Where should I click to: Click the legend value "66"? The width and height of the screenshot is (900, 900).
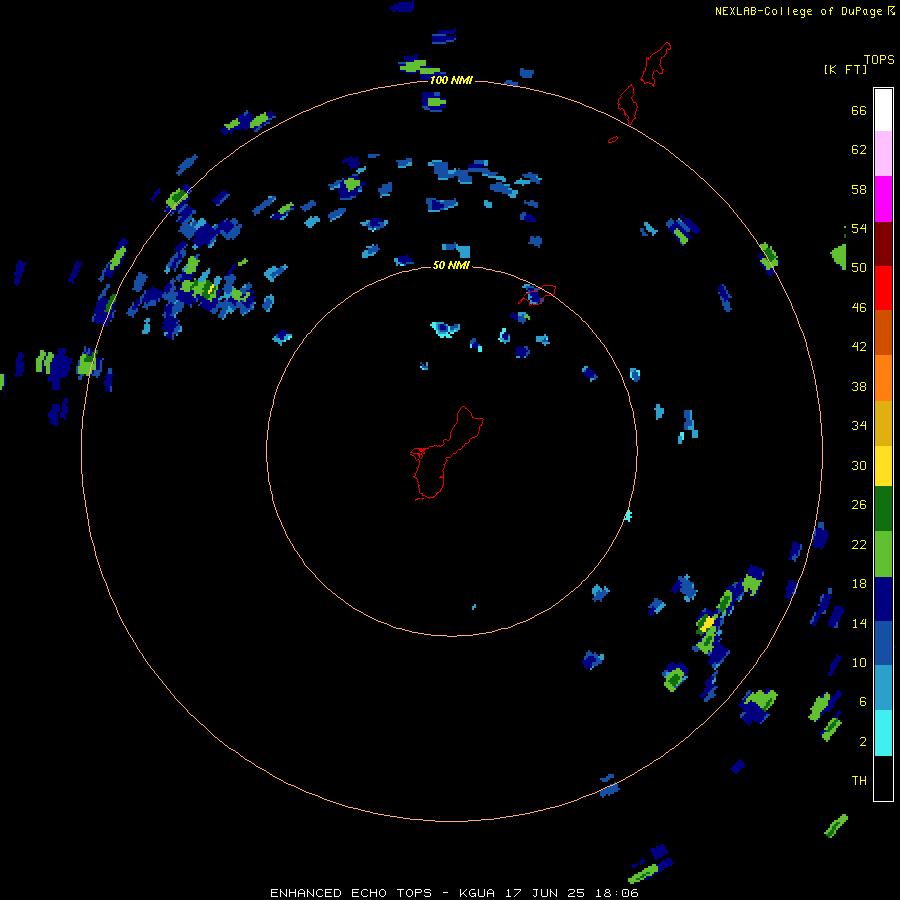859,111
